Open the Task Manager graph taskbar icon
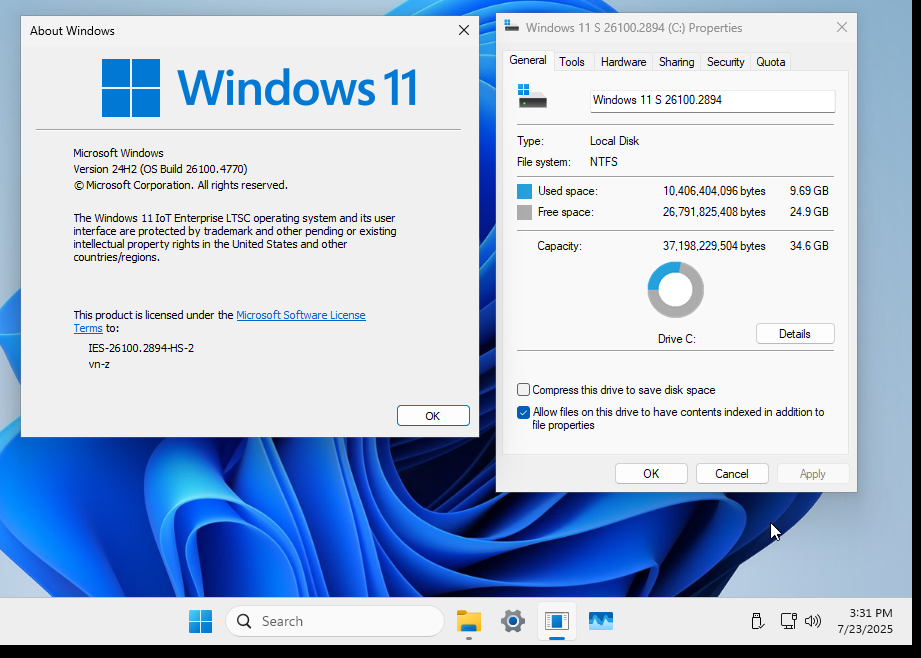This screenshot has height=658, width=921. [601, 621]
